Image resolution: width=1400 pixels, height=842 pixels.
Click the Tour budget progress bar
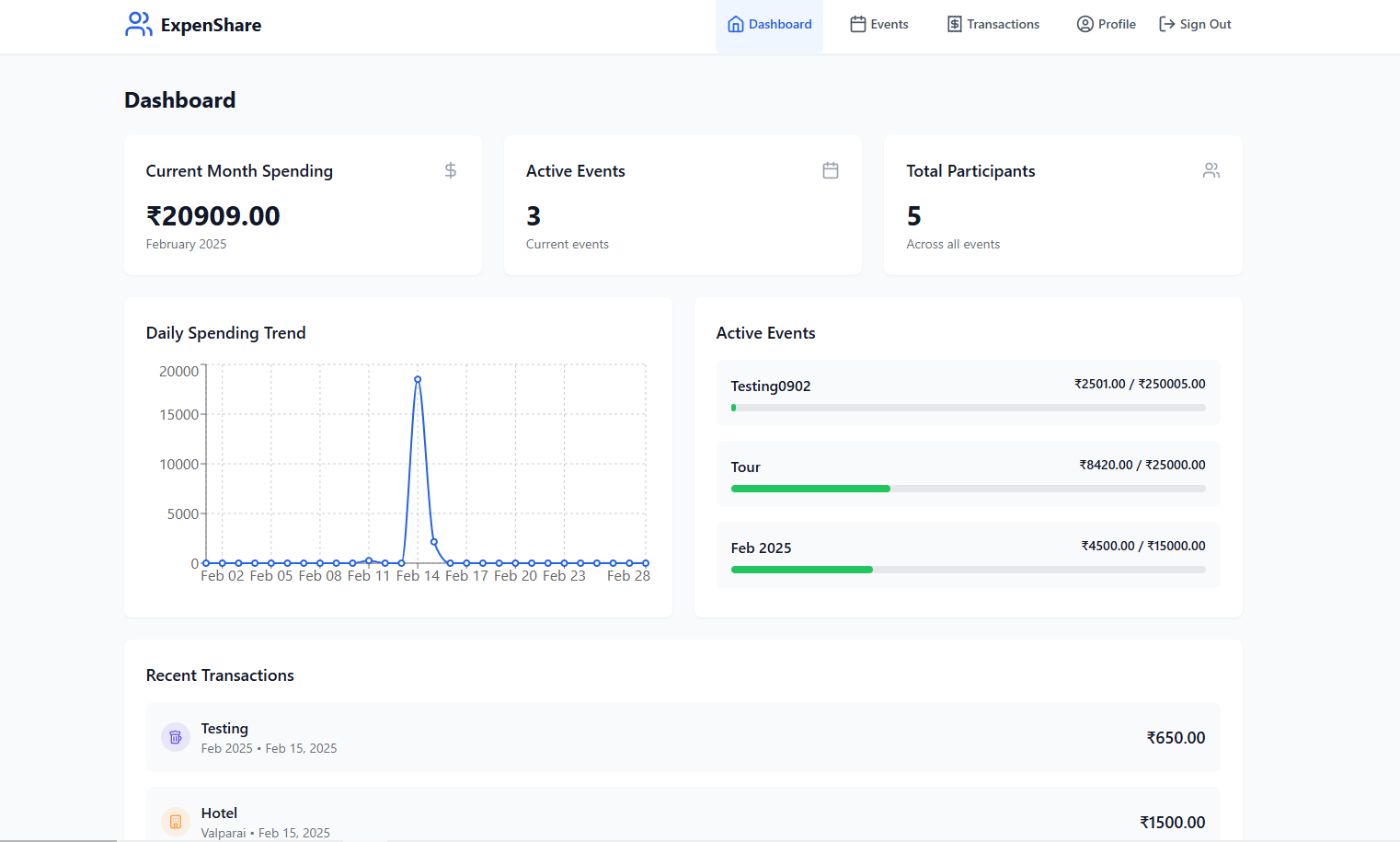point(969,489)
